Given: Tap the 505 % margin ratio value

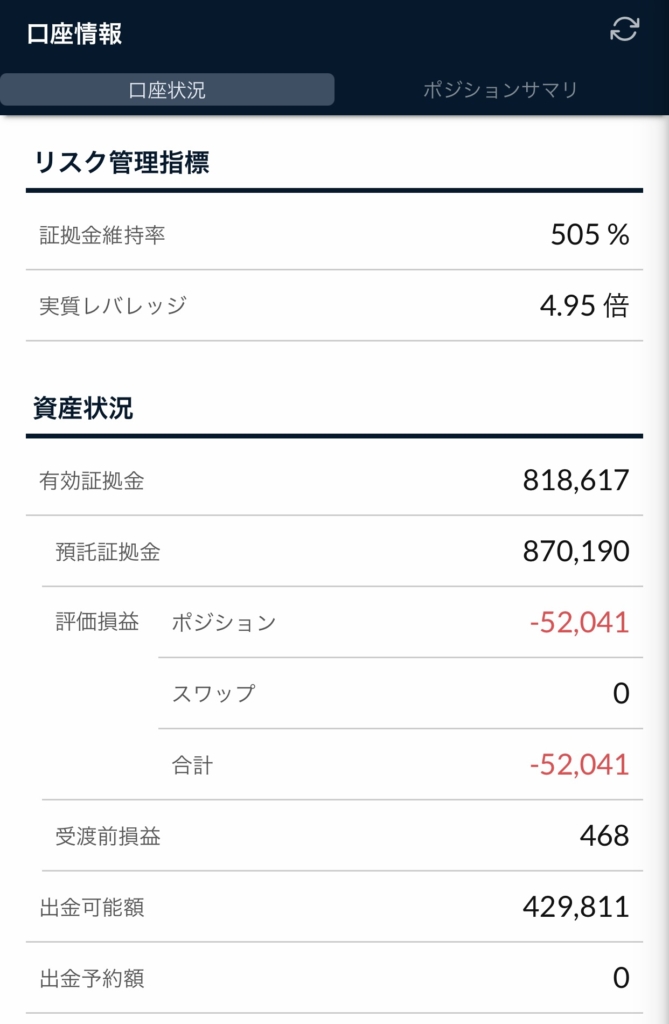Looking at the screenshot, I should tap(590, 235).
